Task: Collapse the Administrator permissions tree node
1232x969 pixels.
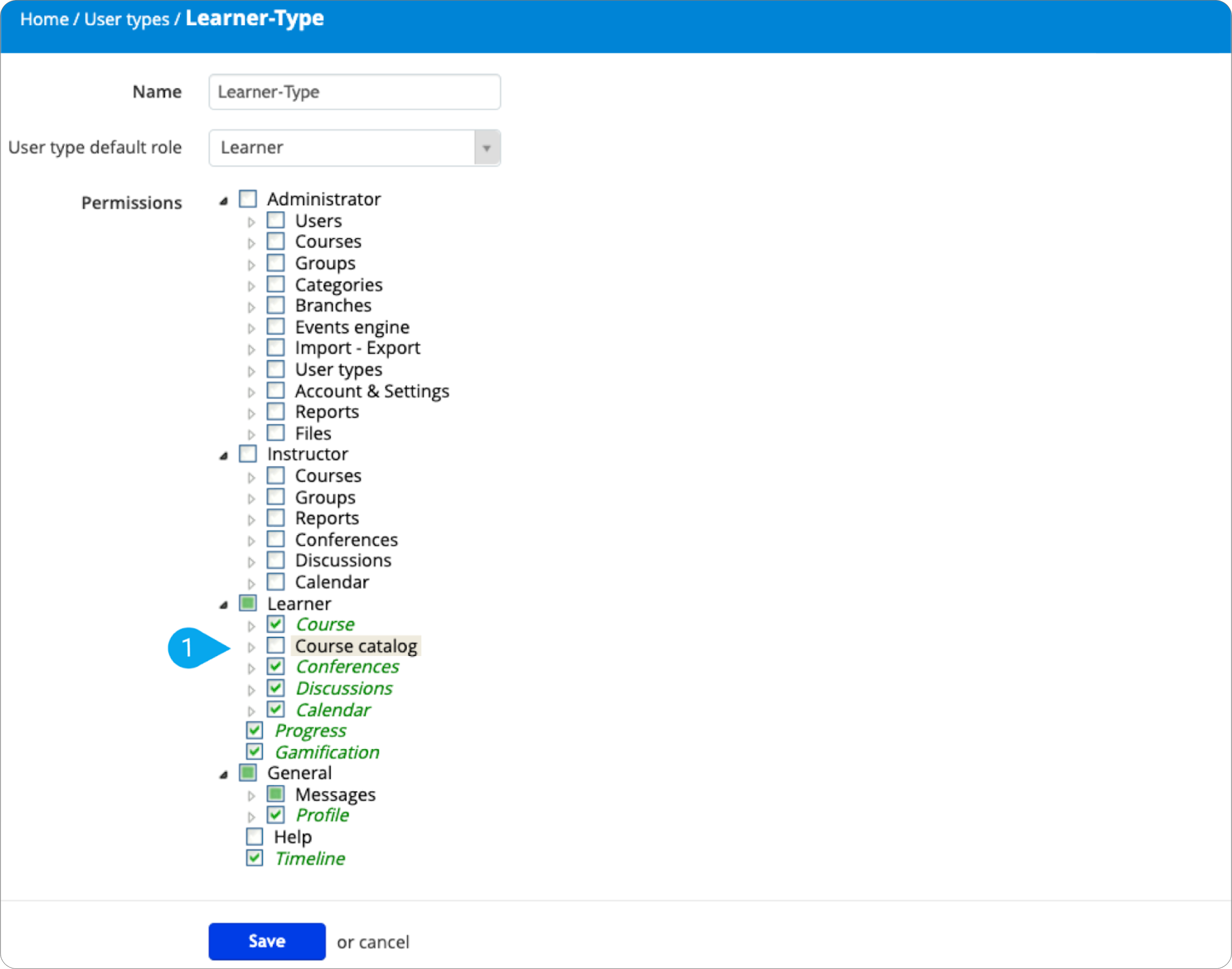Action: click(224, 201)
